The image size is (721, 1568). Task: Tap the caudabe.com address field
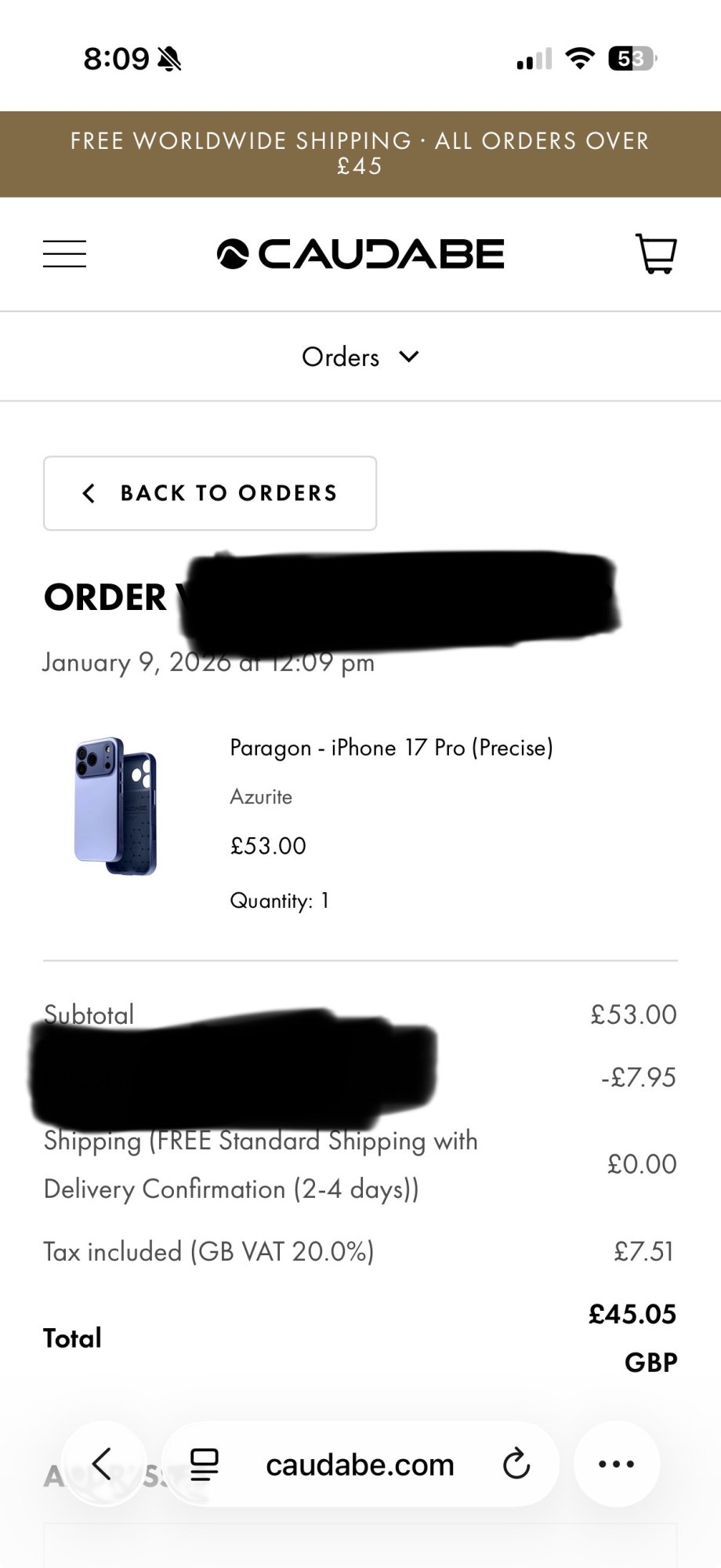(360, 1464)
